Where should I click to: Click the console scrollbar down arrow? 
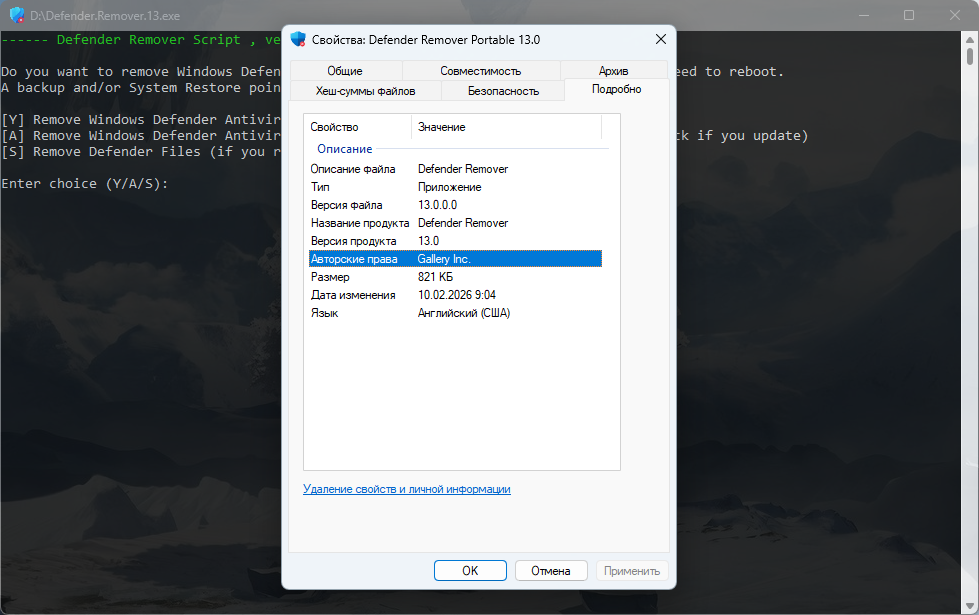click(970, 606)
